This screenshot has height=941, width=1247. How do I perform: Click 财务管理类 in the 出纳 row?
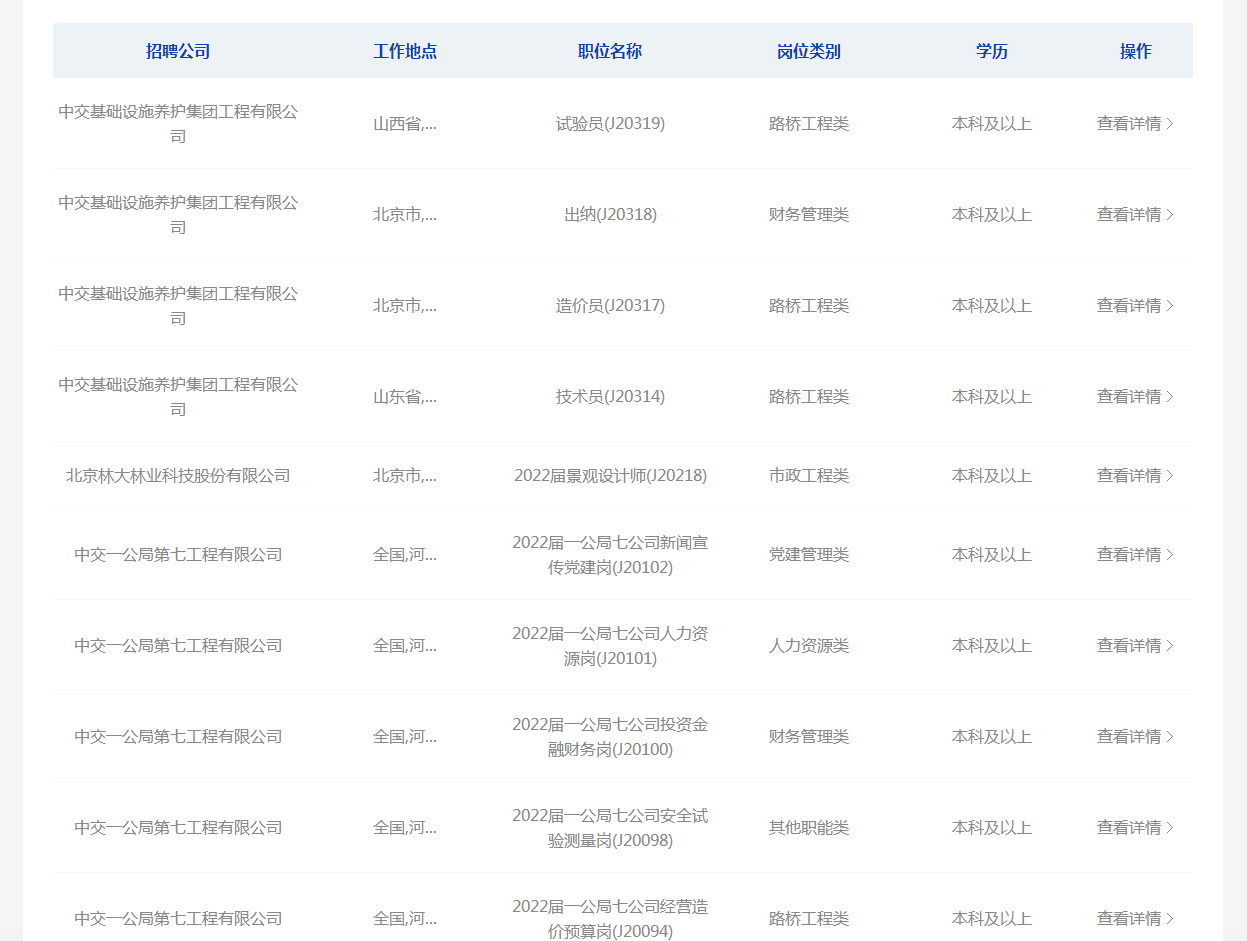(809, 215)
